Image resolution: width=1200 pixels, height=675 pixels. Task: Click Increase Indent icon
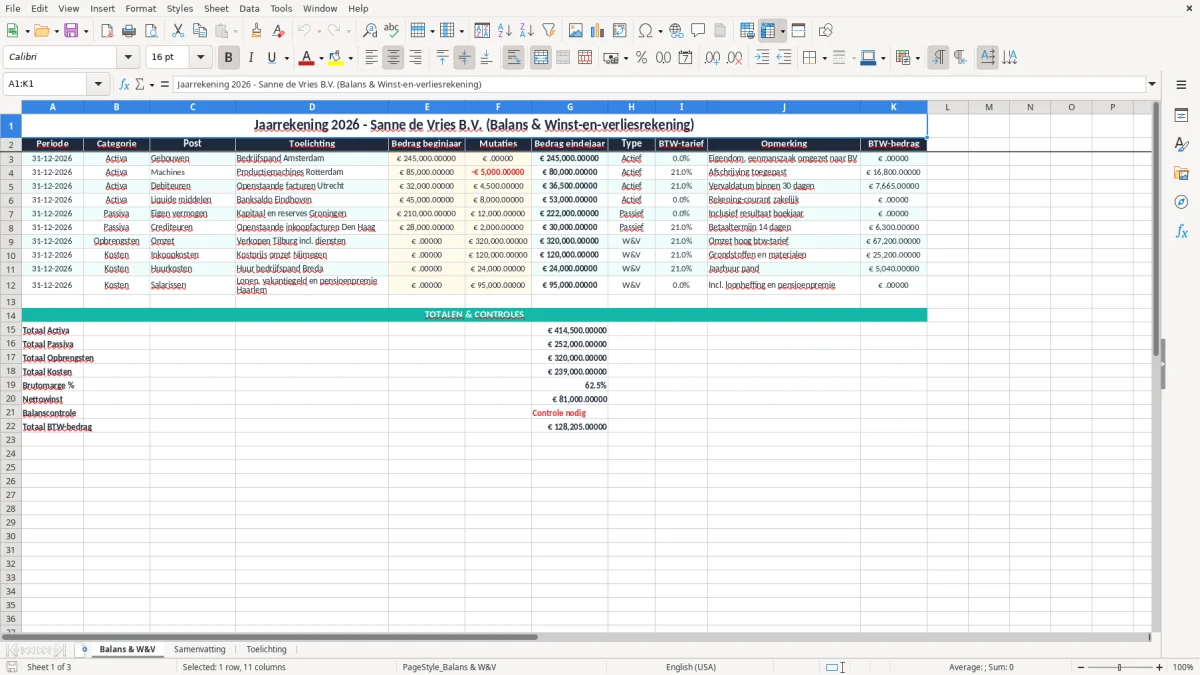tap(762, 58)
